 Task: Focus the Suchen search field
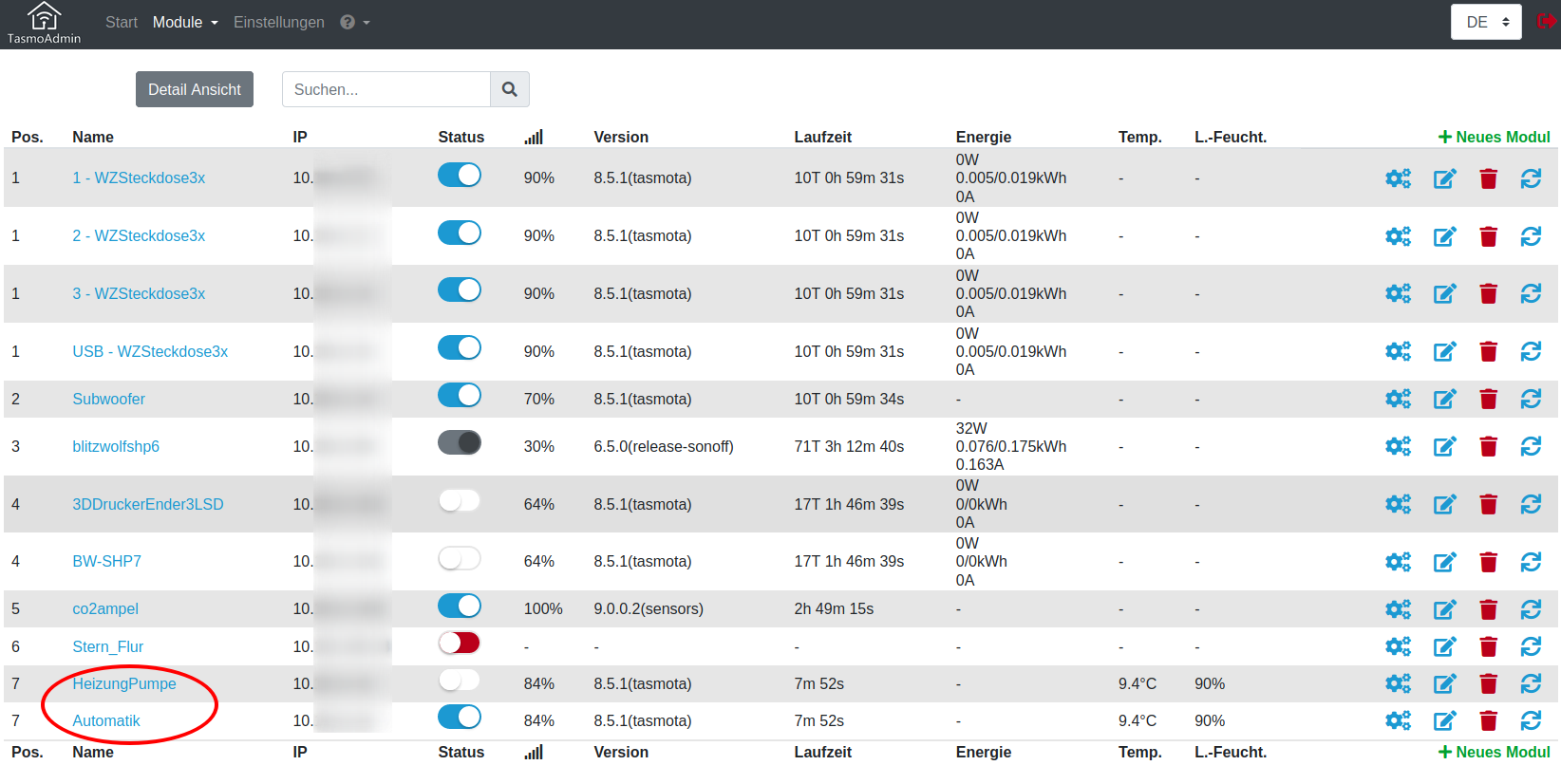[386, 89]
